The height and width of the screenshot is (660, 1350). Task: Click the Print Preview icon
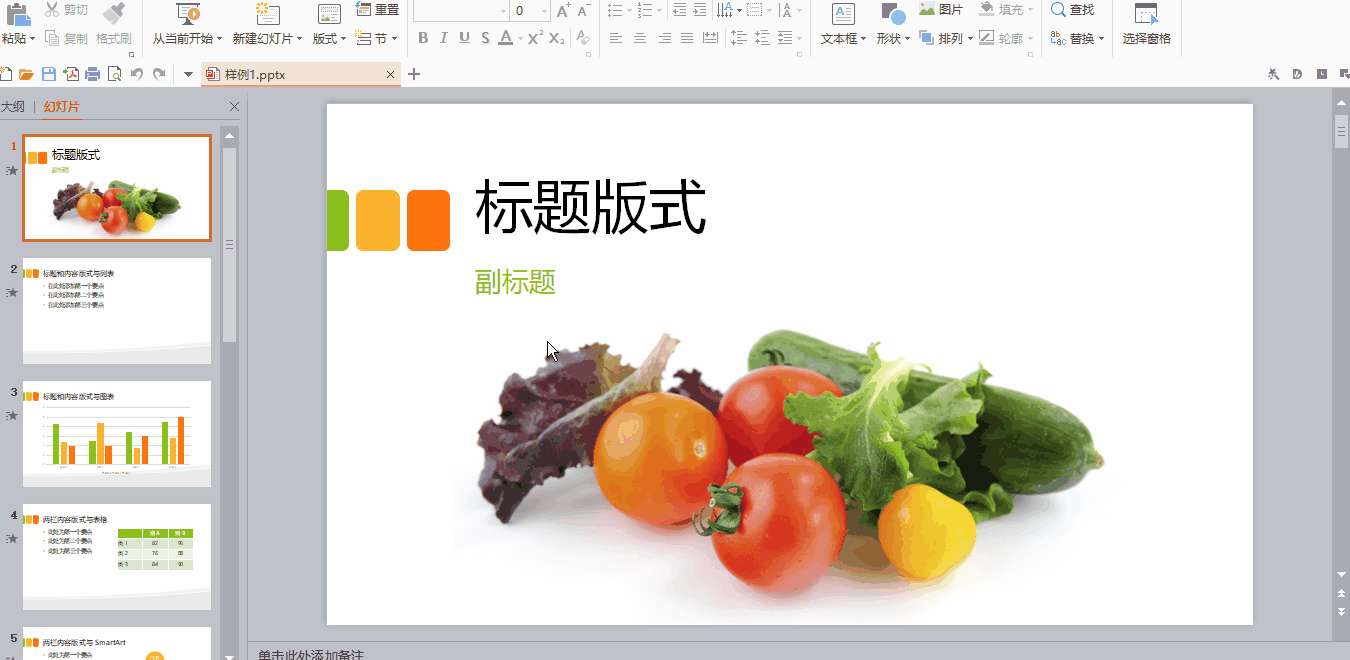click(x=115, y=74)
